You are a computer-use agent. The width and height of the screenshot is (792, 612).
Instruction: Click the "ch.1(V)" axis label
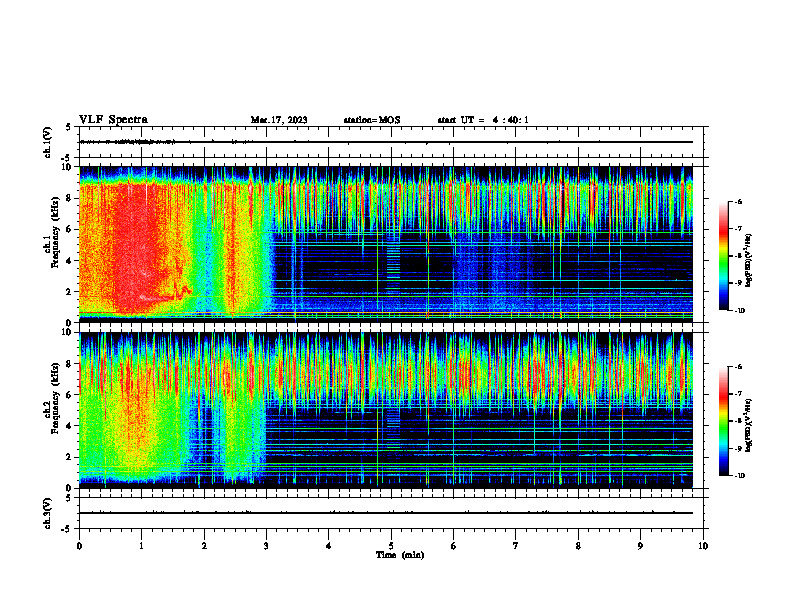tap(48, 142)
